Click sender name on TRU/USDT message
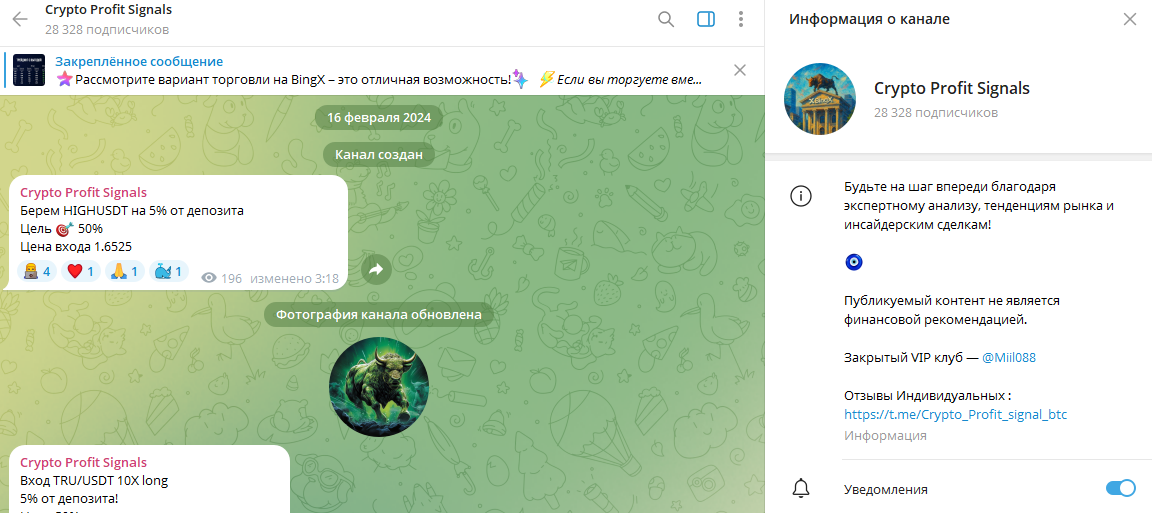The width and height of the screenshot is (1152, 513). 83,463
